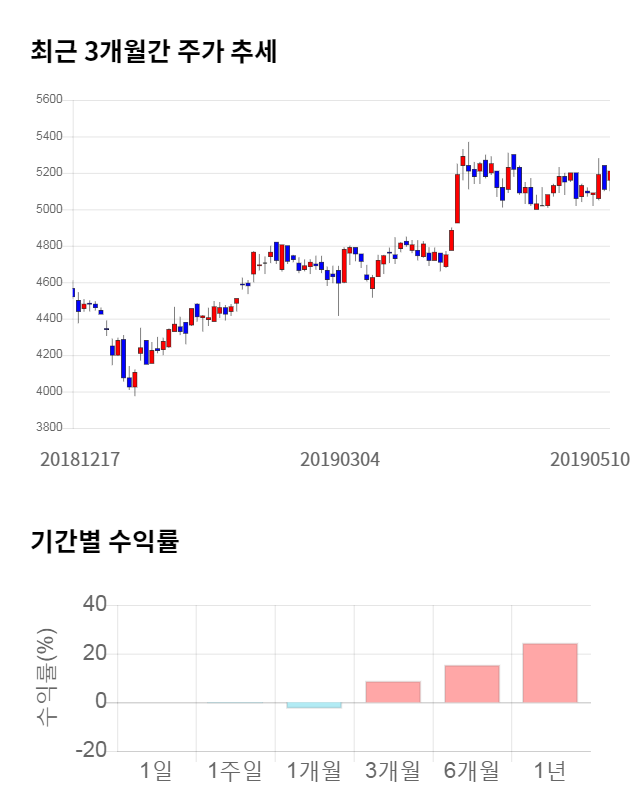Click the 1일 x-axis label
The image size is (640, 810).
(157, 771)
